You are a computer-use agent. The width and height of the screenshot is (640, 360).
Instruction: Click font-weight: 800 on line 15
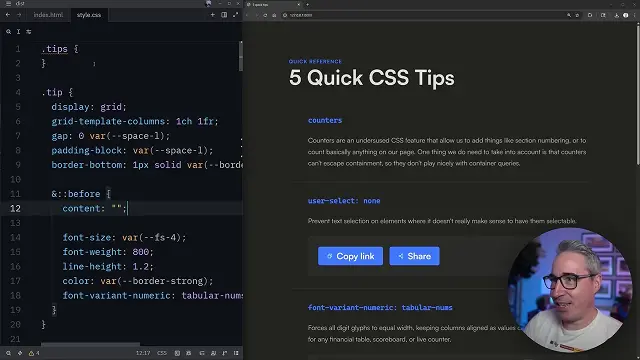click(x=108, y=252)
